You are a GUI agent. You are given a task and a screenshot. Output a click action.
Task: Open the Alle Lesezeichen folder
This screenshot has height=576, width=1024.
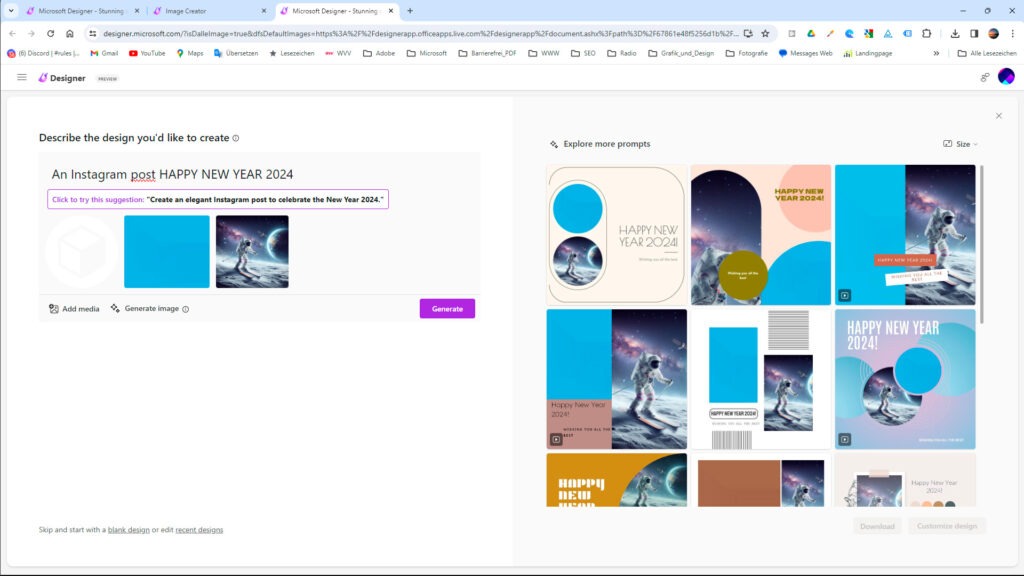(986, 54)
